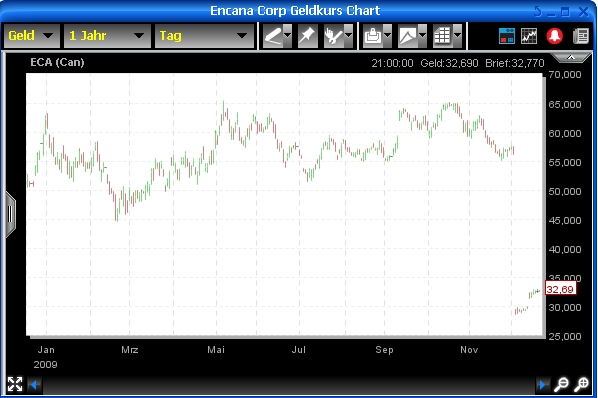598x398 pixels.
Task: Click the table grid icon
Action: (x=443, y=36)
